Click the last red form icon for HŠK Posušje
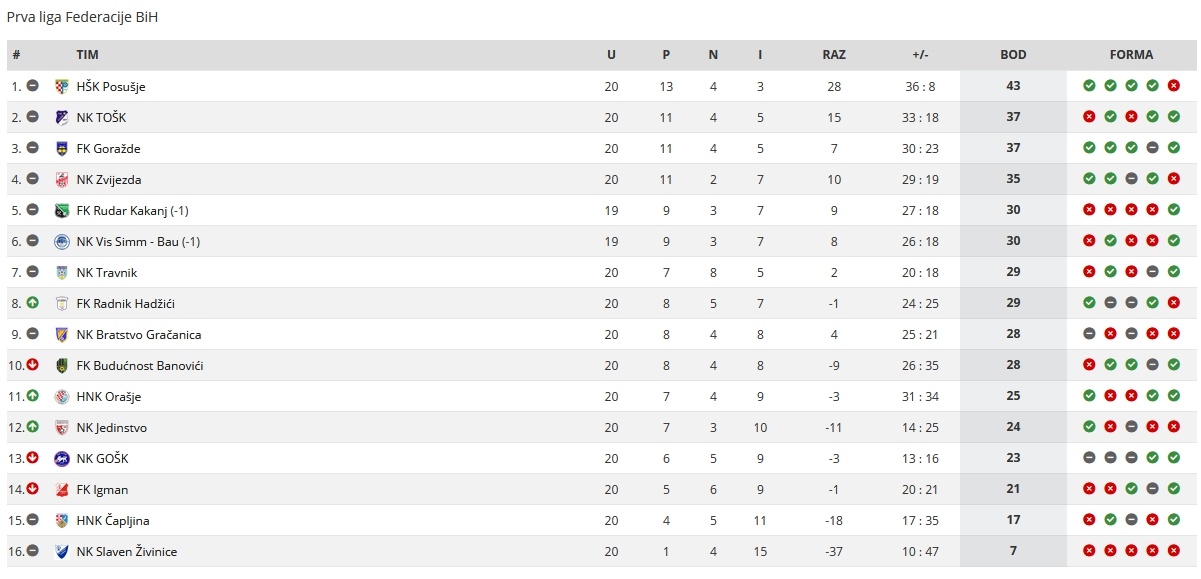The height and width of the screenshot is (579, 1201). (1174, 86)
